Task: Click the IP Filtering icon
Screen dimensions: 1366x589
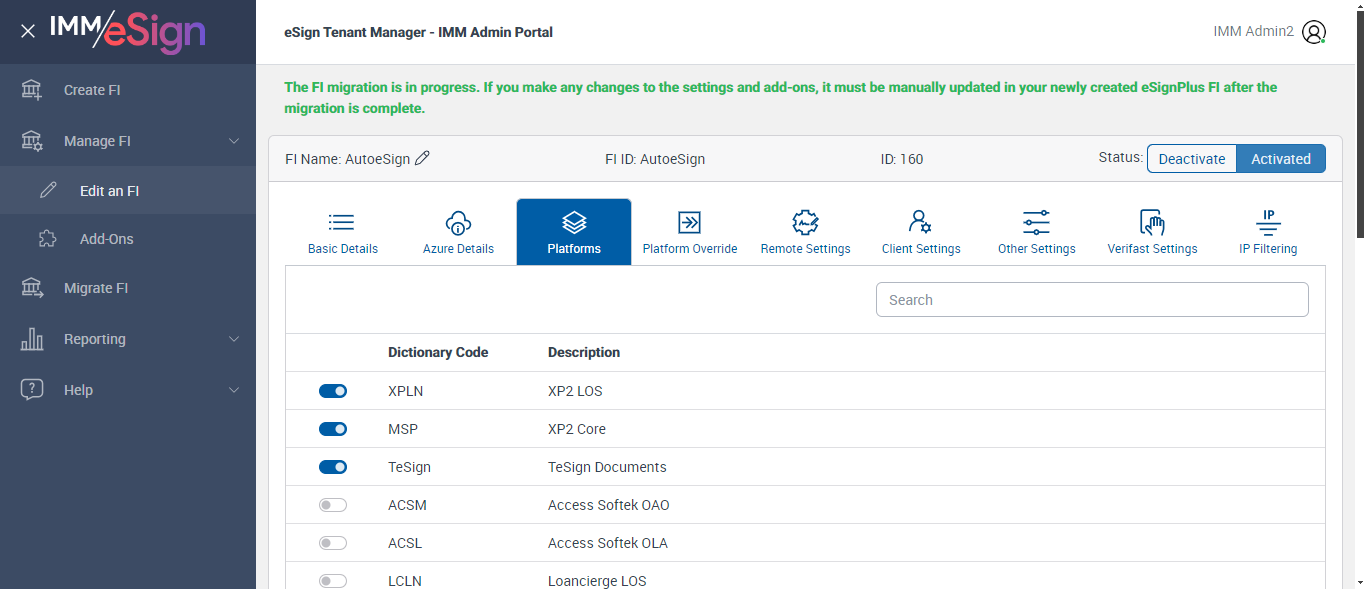Action: [x=1268, y=221]
